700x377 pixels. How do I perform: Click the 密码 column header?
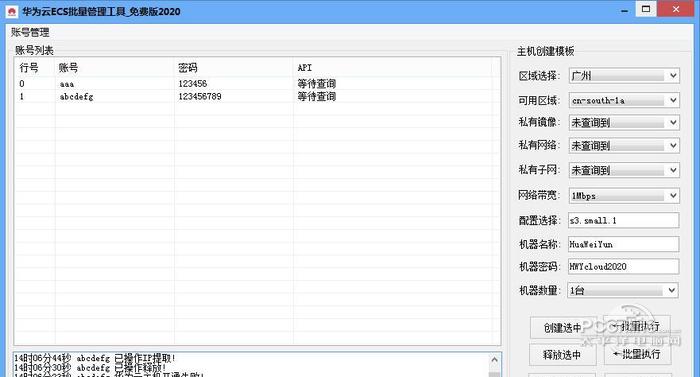(x=233, y=68)
